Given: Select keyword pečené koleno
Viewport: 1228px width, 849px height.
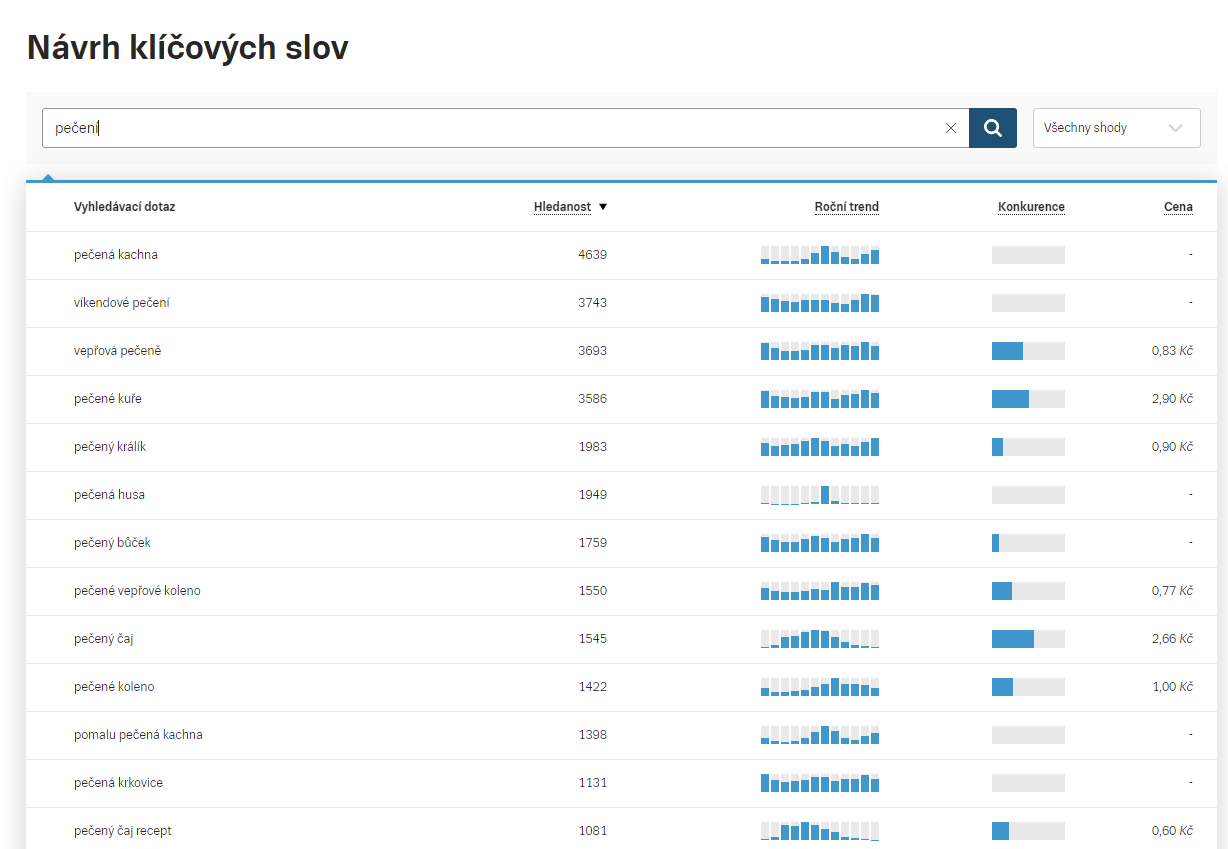Looking at the screenshot, I should 114,687.
